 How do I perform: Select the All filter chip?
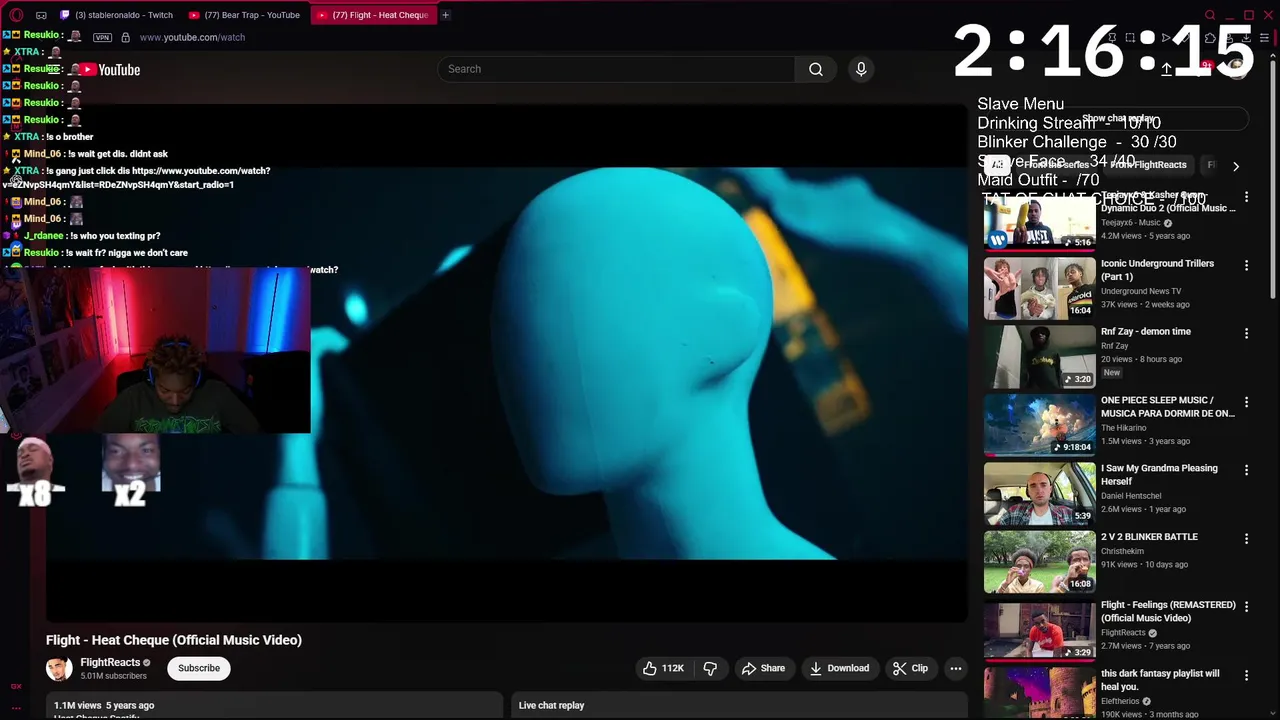[x=997, y=165]
